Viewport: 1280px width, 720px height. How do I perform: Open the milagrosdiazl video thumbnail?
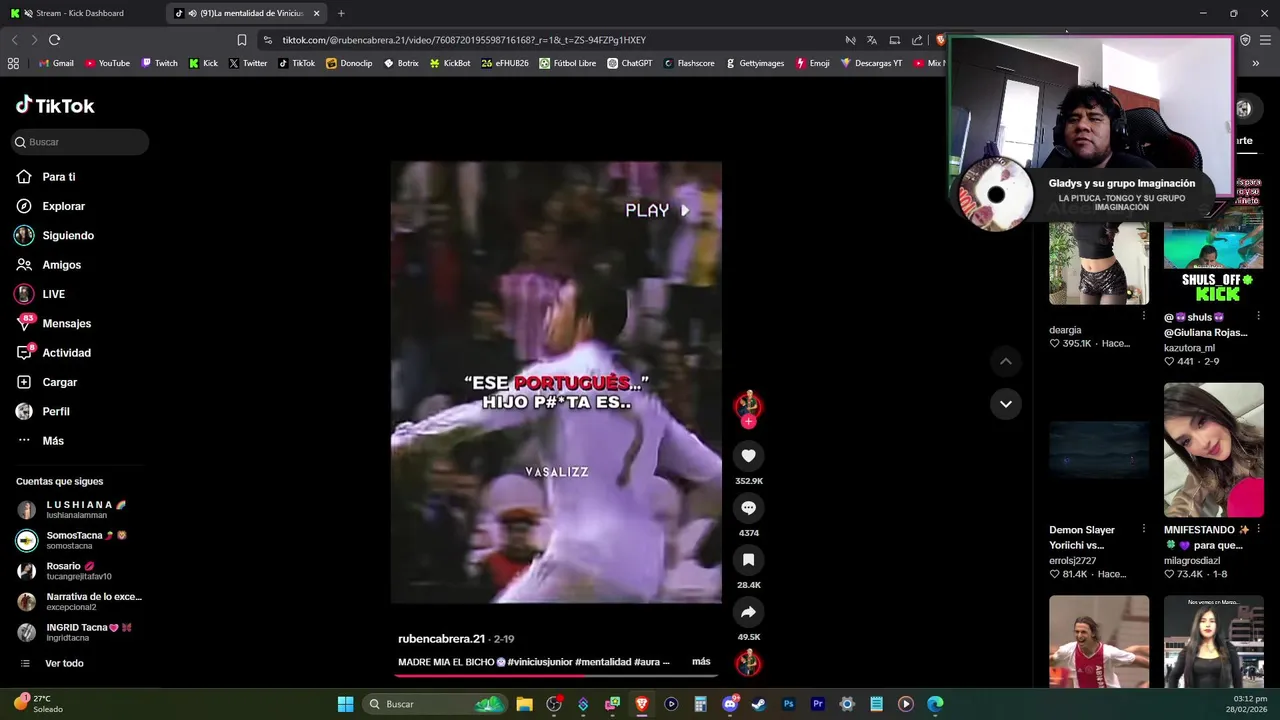click(1213, 450)
